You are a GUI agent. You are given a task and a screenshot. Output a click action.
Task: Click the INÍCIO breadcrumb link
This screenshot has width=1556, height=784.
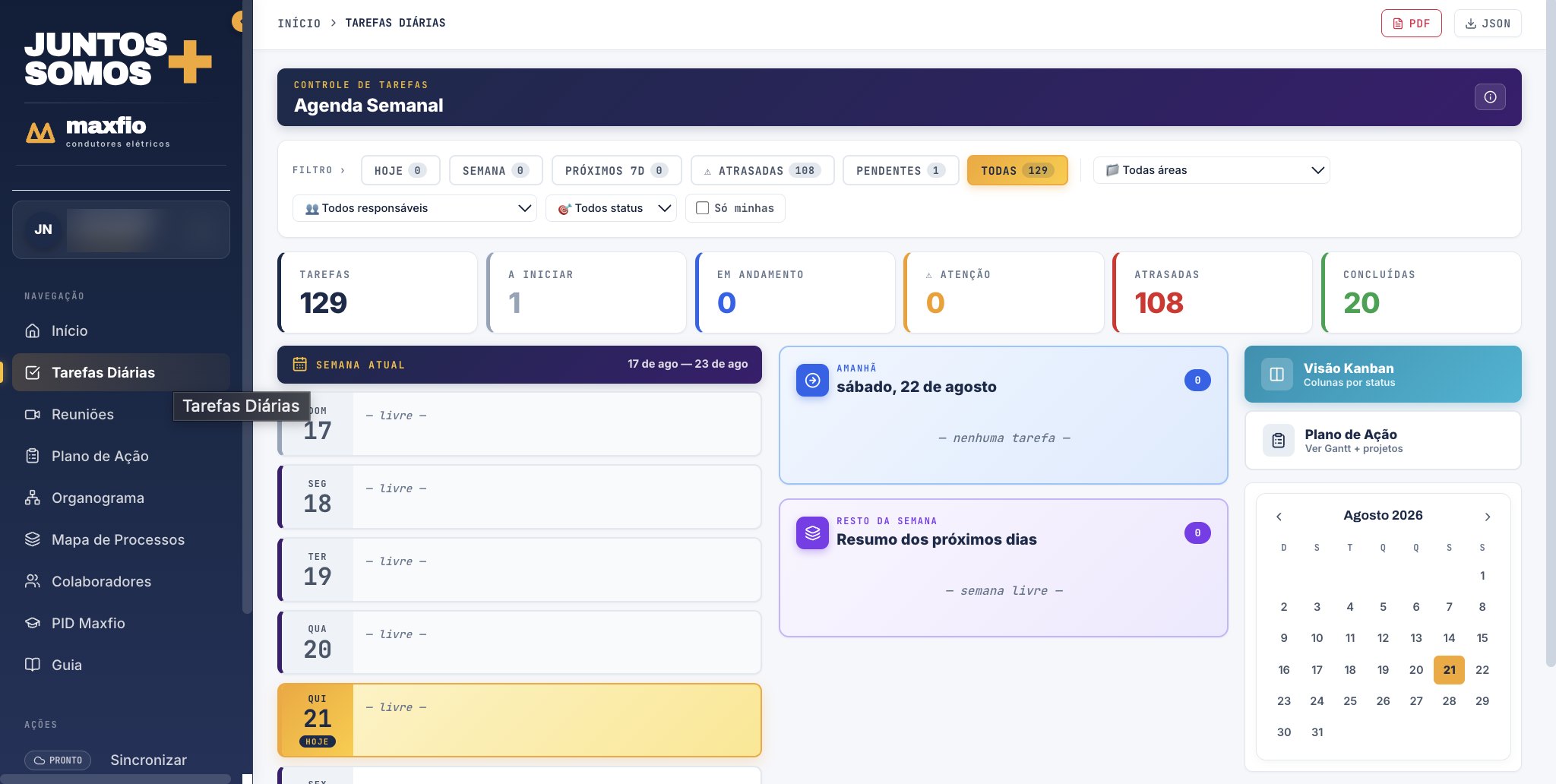[299, 24]
